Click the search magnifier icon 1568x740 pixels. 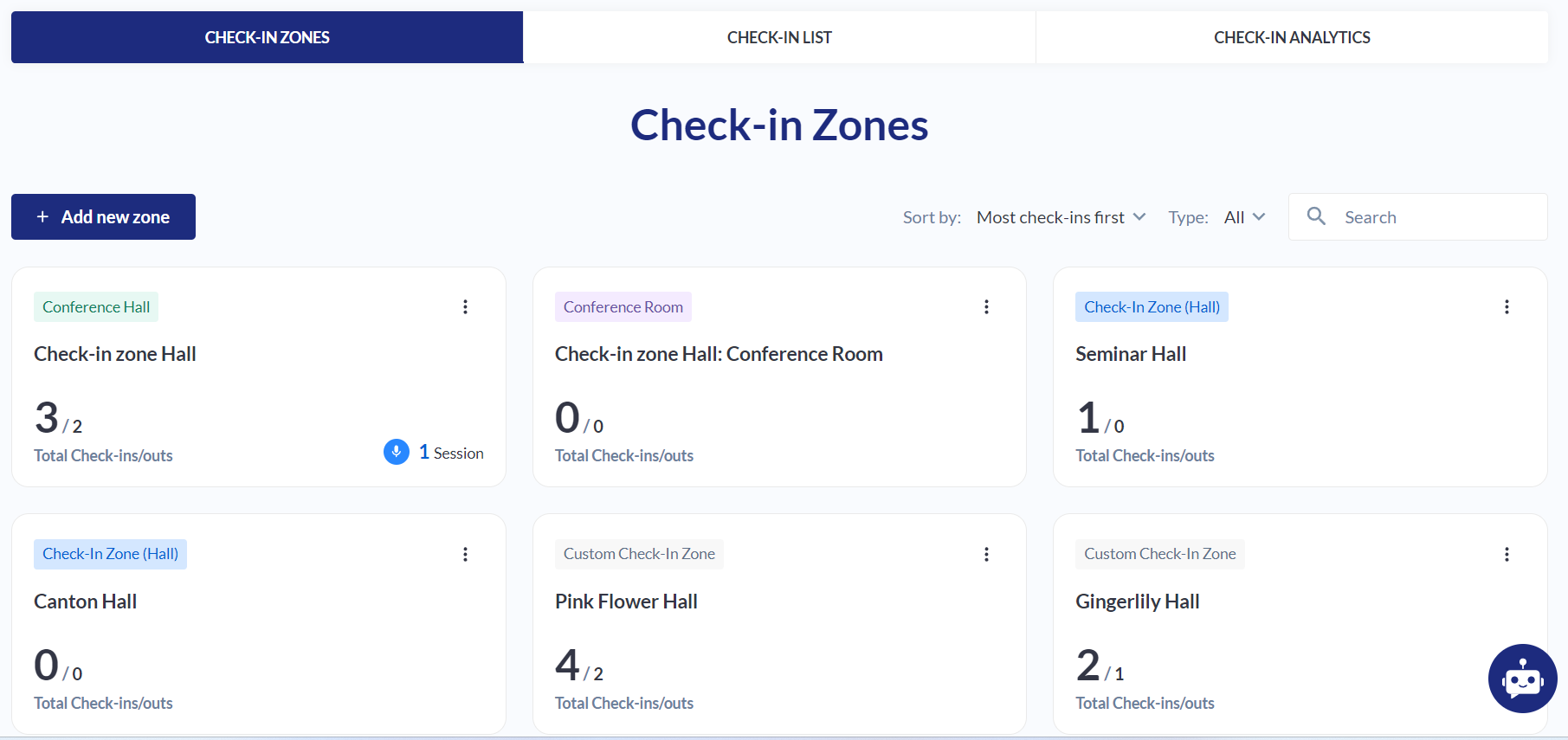click(1316, 216)
